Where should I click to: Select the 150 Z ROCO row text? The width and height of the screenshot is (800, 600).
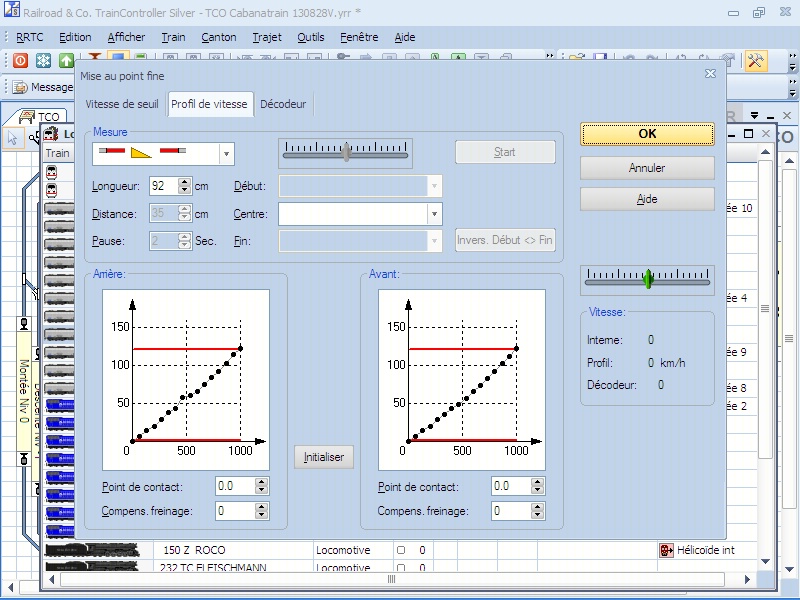(194, 550)
